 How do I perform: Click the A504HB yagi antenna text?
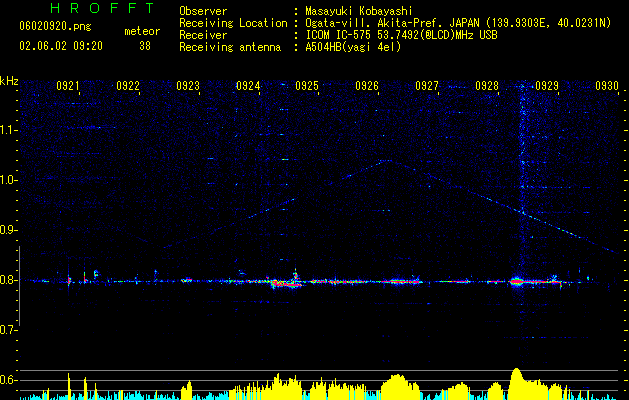coord(353,47)
